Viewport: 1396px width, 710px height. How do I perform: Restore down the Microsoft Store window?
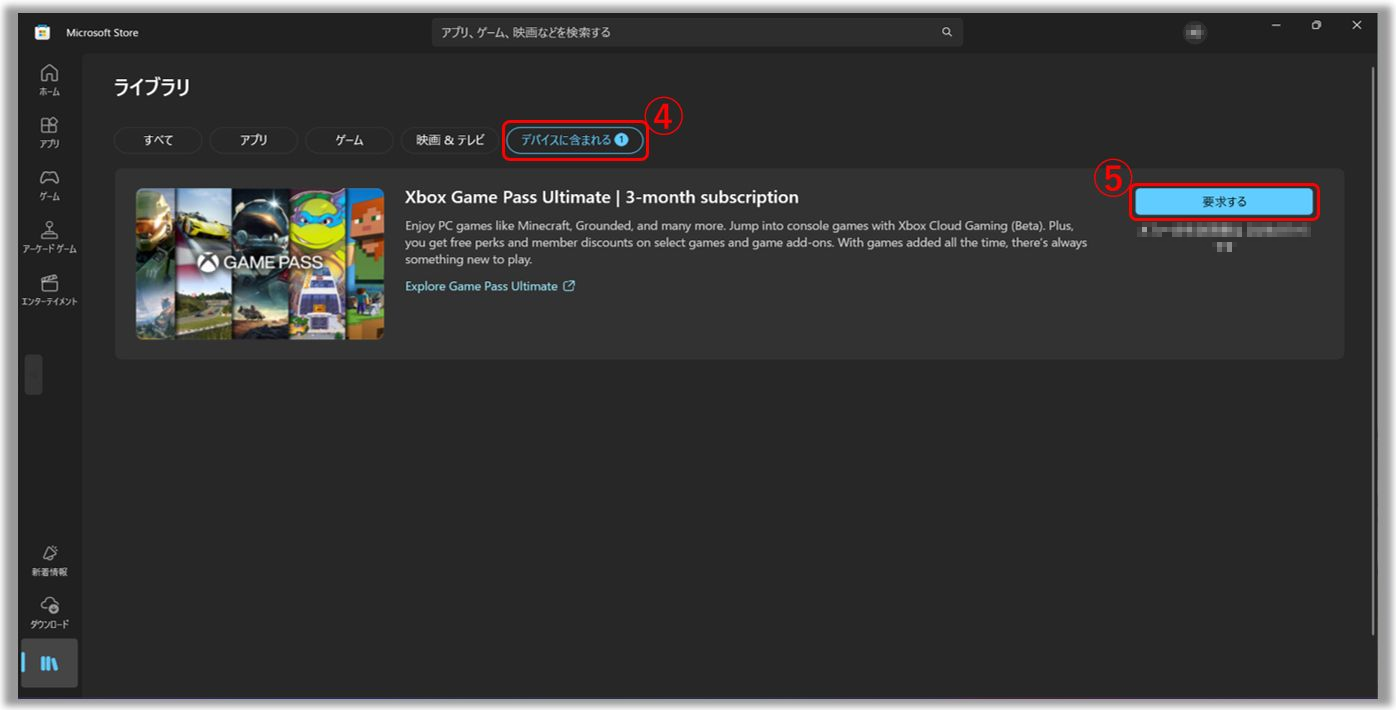1316,26
